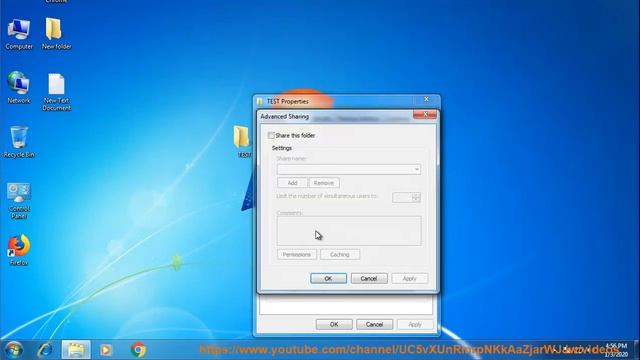Open Windows Media Player from the taskbar
Viewport: 640px width, 360px height.
[106, 350]
